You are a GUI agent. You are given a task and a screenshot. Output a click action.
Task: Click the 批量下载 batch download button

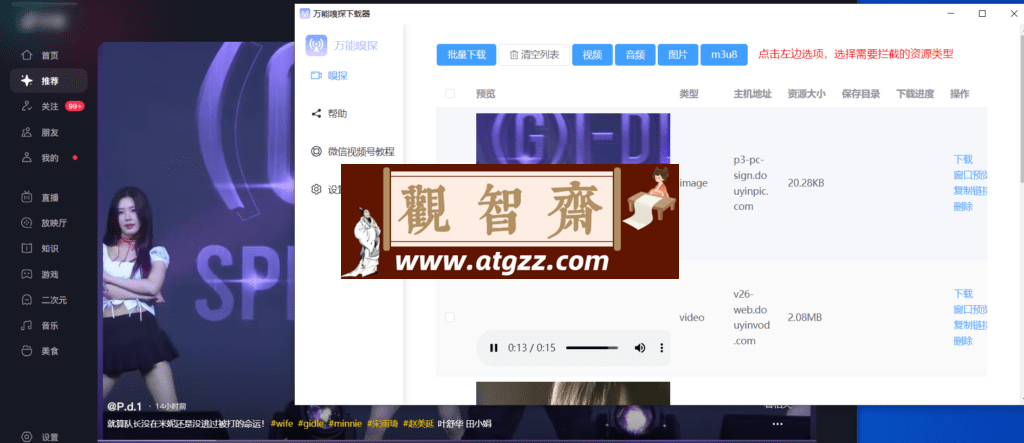pyautogui.click(x=466, y=55)
